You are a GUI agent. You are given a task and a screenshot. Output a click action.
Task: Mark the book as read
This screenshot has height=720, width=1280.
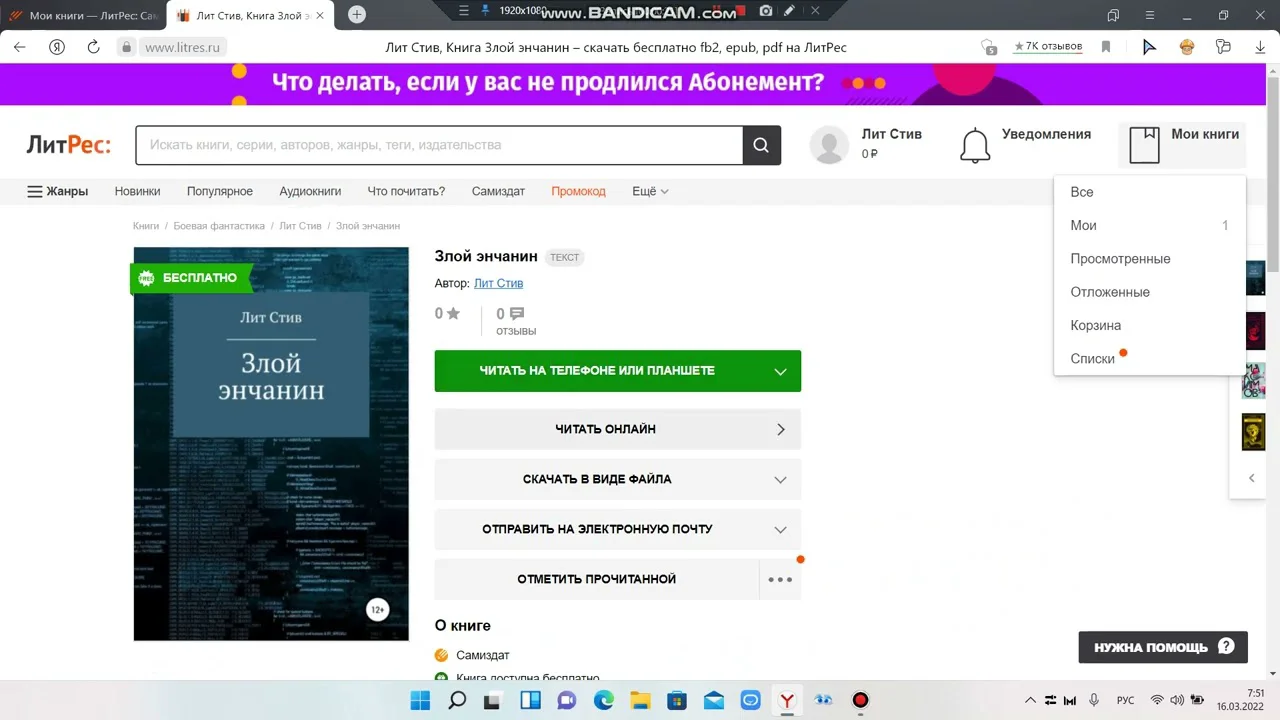(x=597, y=579)
